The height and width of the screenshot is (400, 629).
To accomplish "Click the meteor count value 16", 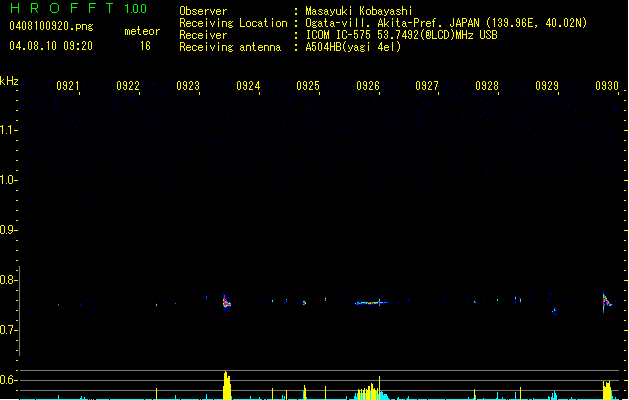I will point(145,46).
